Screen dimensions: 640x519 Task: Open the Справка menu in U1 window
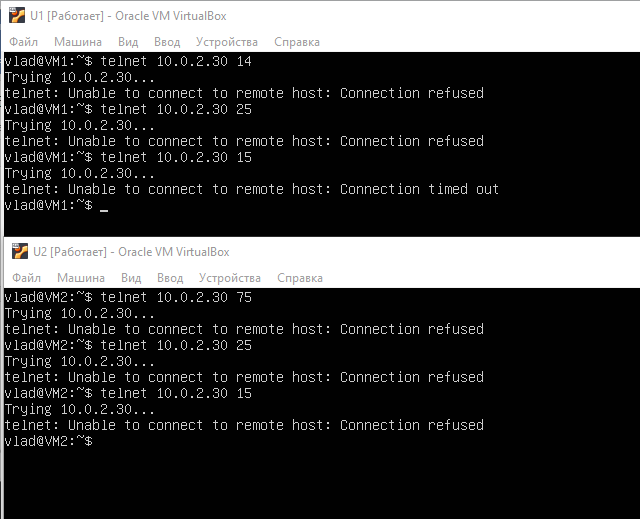pos(297,42)
